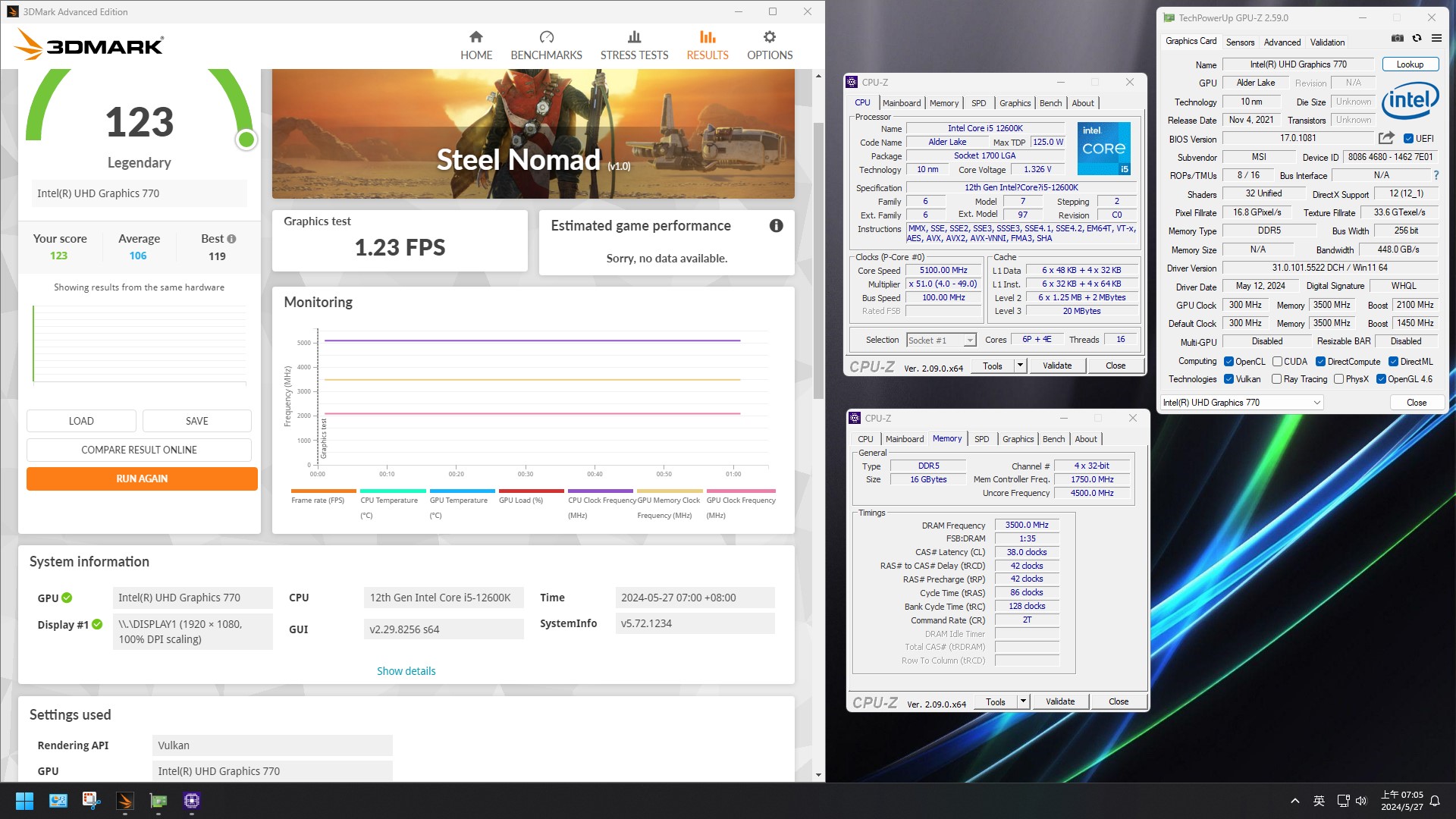Screen dimensions: 1456x819
Task: Click RUN AGAIN button
Action: pyautogui.click(x=142, y=479)
